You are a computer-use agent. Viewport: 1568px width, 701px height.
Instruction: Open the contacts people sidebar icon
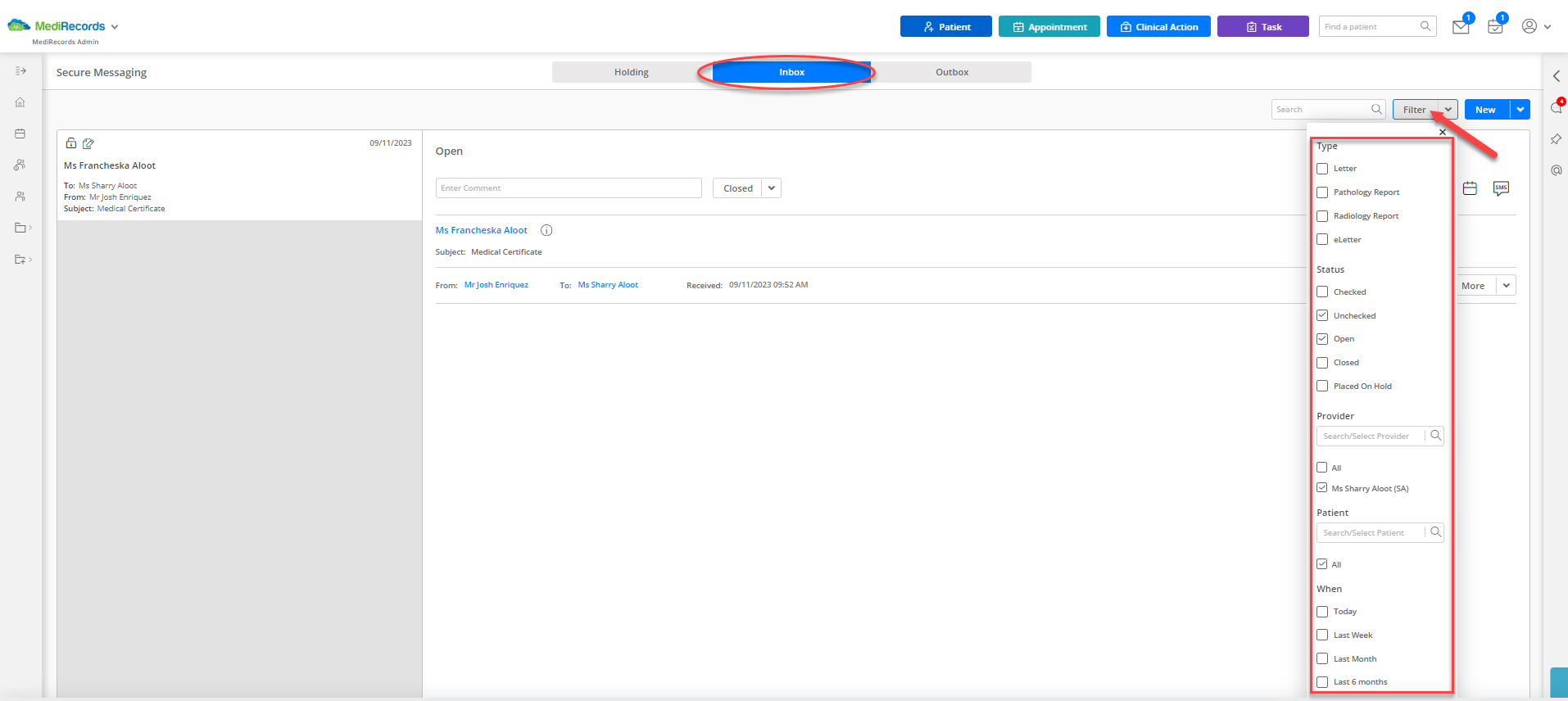(20, 197)
